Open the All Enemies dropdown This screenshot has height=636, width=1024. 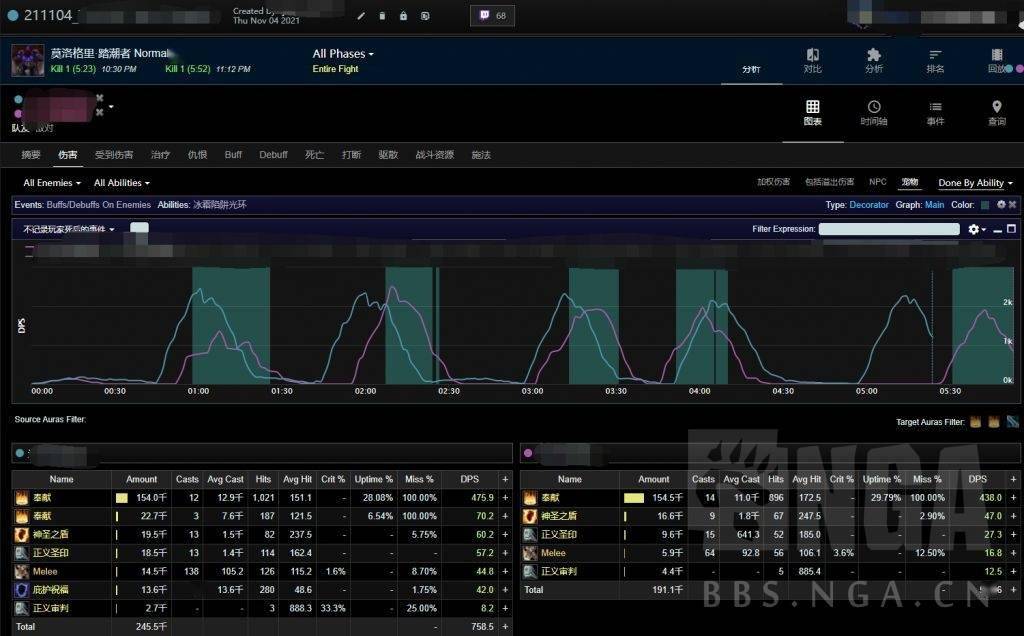coord(52,183)
